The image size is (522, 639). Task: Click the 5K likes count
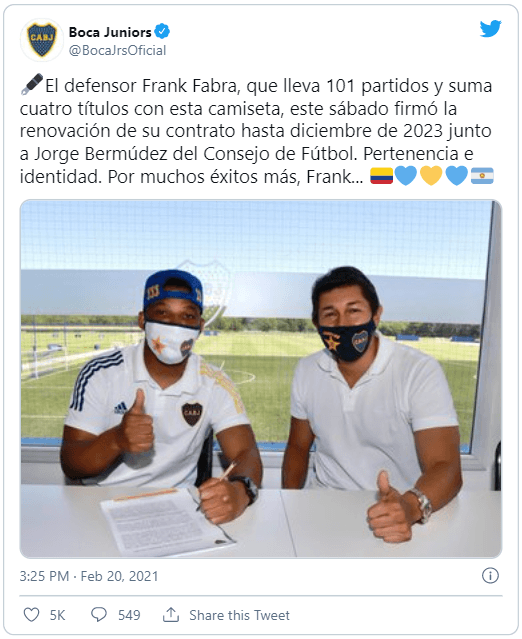[x=57, y=615]
